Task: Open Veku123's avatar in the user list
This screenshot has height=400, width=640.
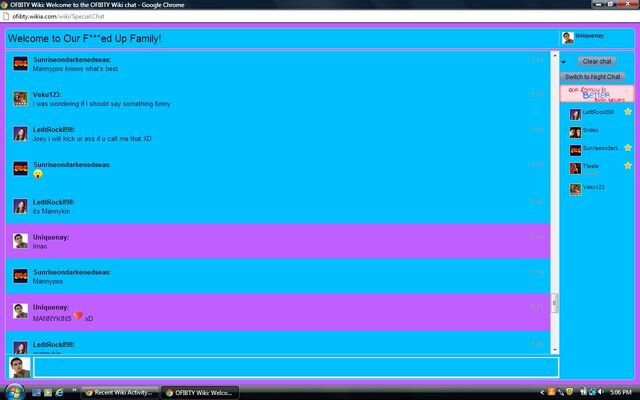Action: pos(576,189)
